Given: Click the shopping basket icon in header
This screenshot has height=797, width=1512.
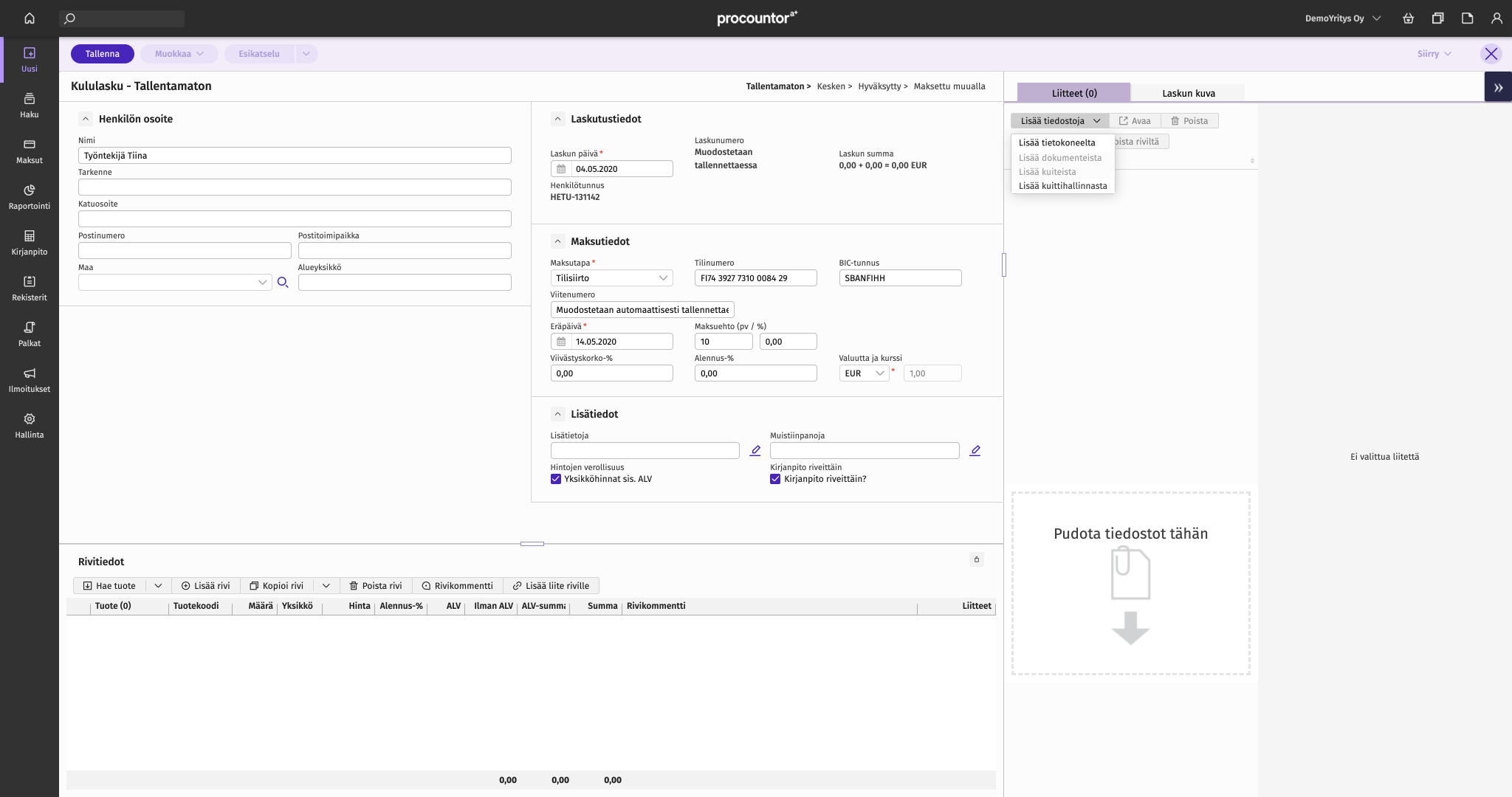Looking at the screenshot, I should click(1408, 18).
